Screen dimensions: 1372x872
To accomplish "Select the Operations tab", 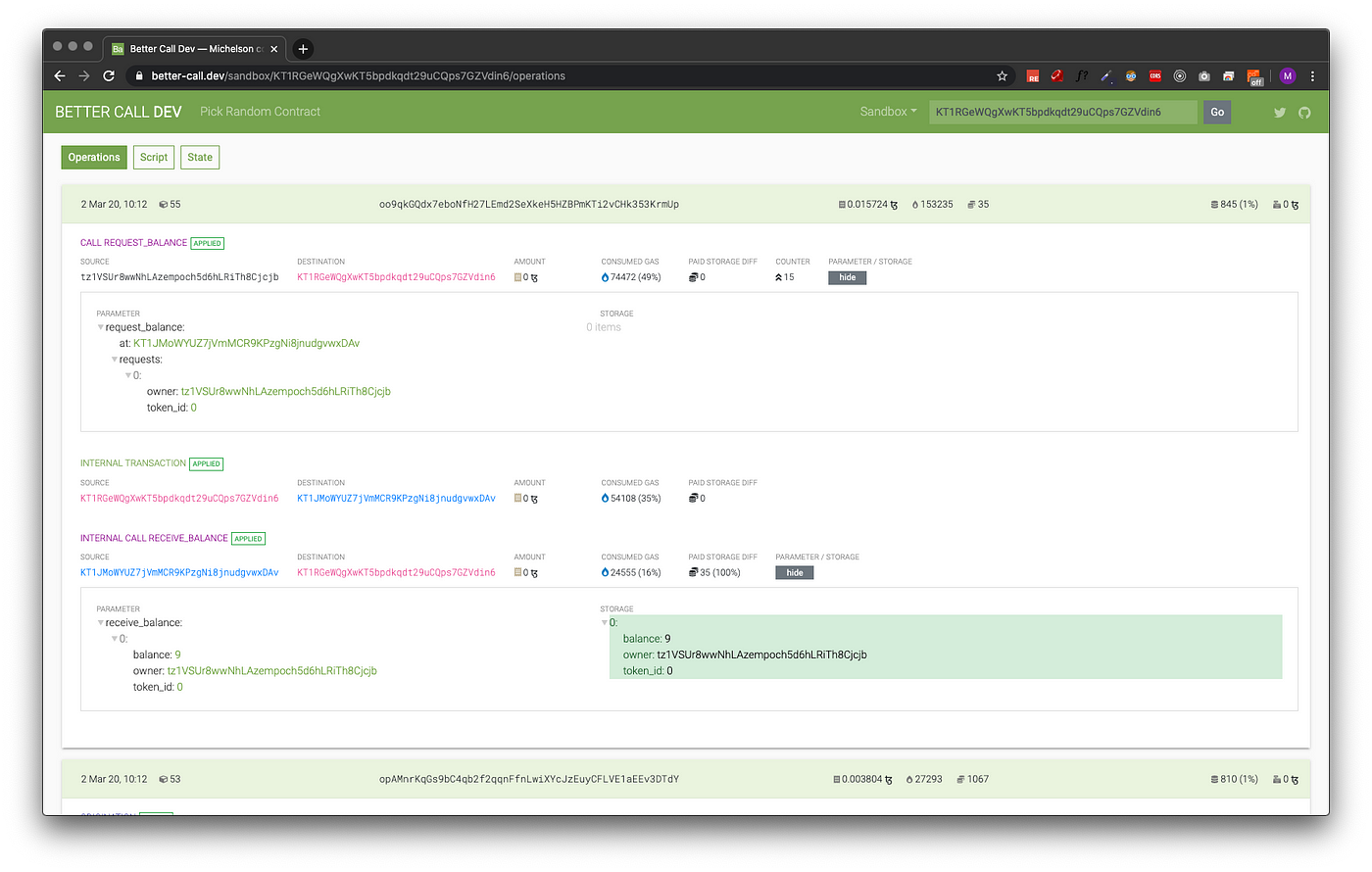I will pyautogui.click(x=94, y=157).
